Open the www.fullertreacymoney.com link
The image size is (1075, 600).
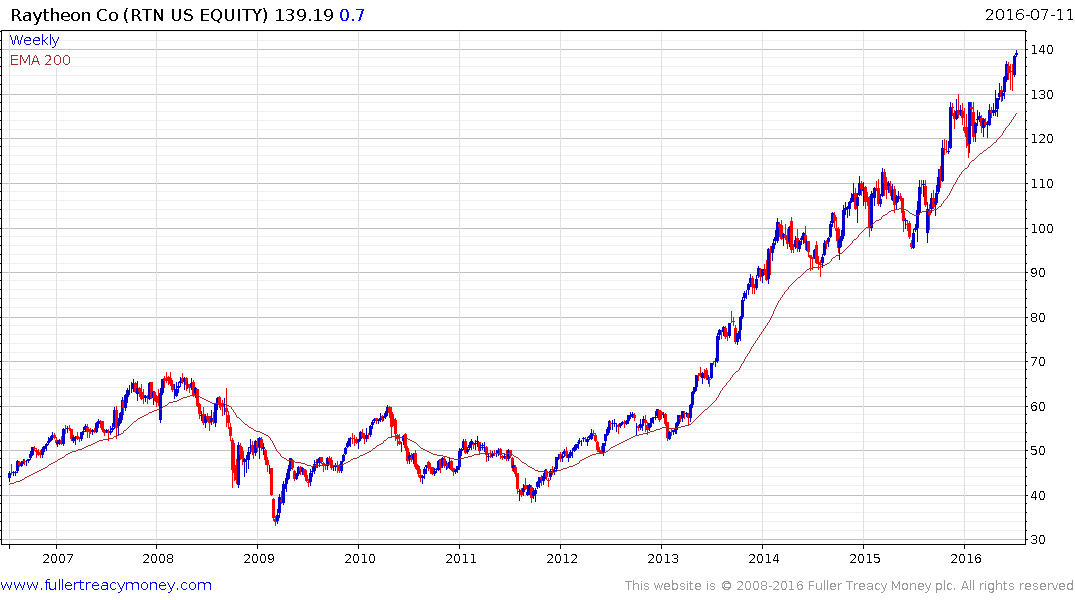[x=106, y=585]
